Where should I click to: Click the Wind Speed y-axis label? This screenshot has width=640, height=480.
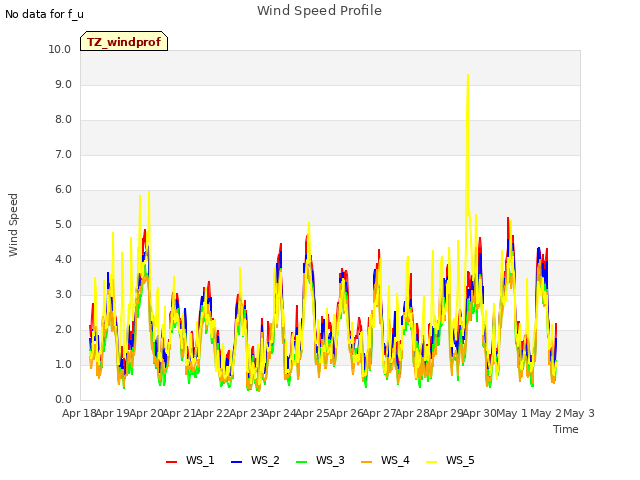(13, 225)
